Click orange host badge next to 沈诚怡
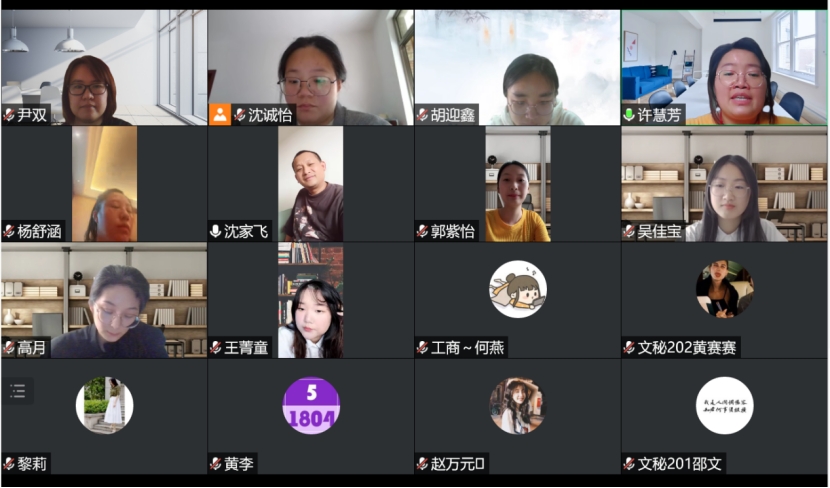830x488 pixels. tap(220, 115)
